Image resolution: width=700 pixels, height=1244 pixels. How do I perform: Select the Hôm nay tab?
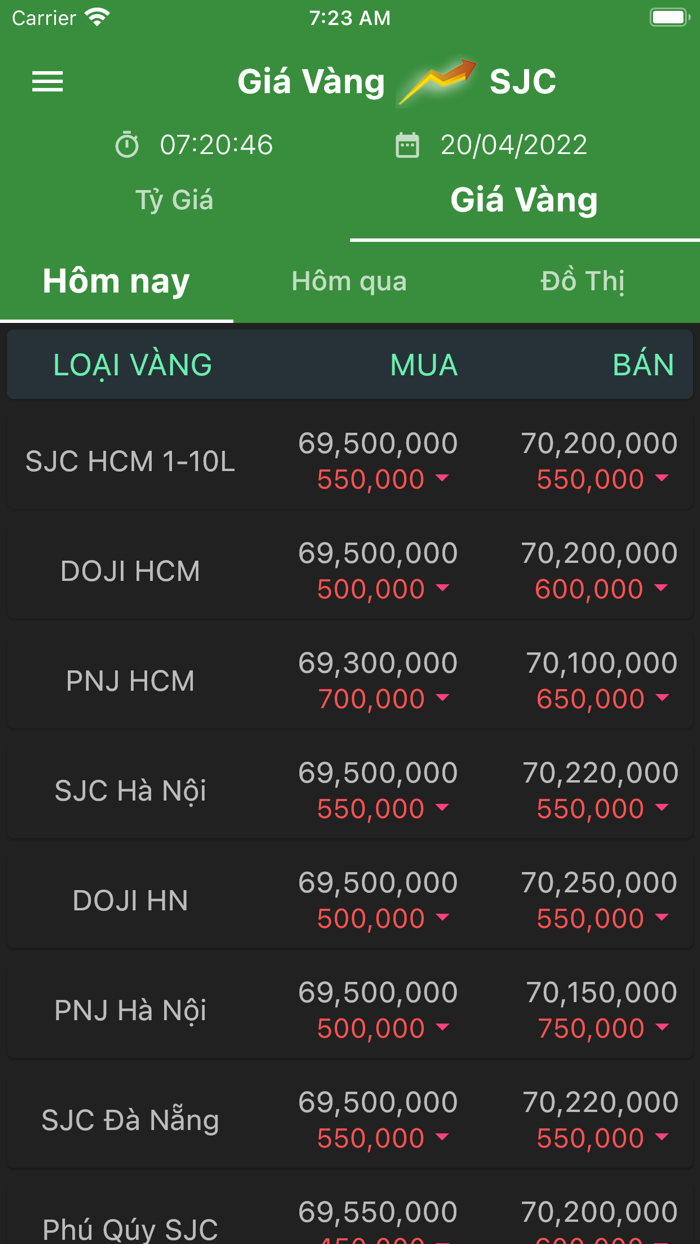115,281
